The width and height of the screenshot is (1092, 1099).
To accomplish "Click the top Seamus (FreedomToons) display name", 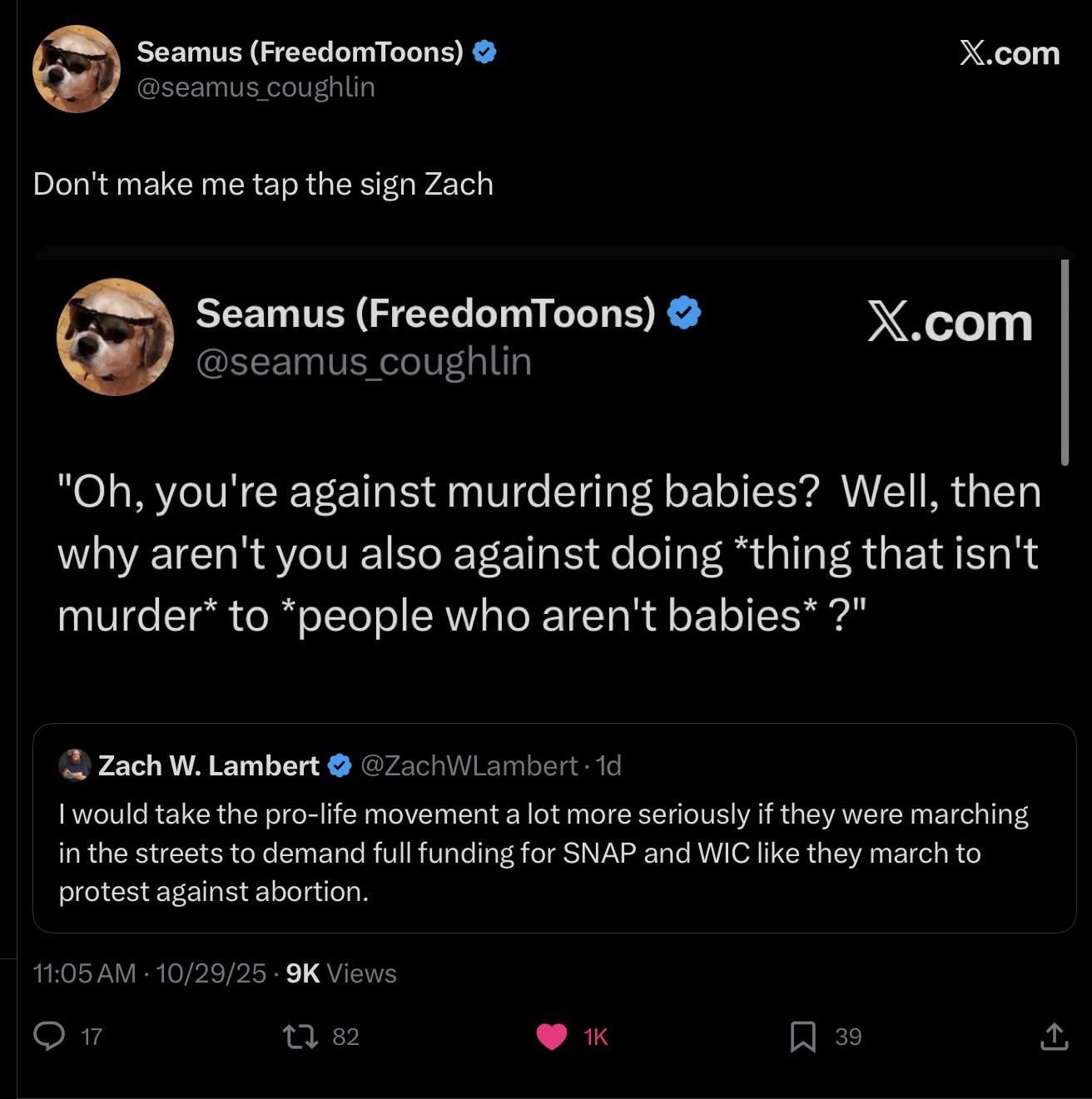I will pos(300,52).
